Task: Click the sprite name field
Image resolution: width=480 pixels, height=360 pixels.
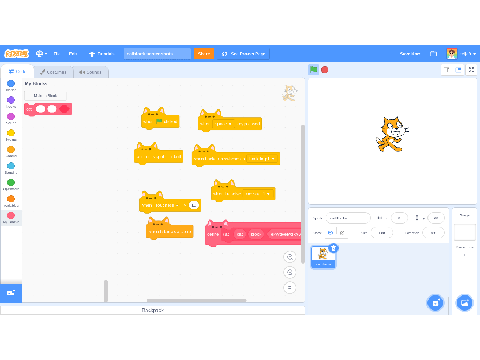Action: (348, 218)
